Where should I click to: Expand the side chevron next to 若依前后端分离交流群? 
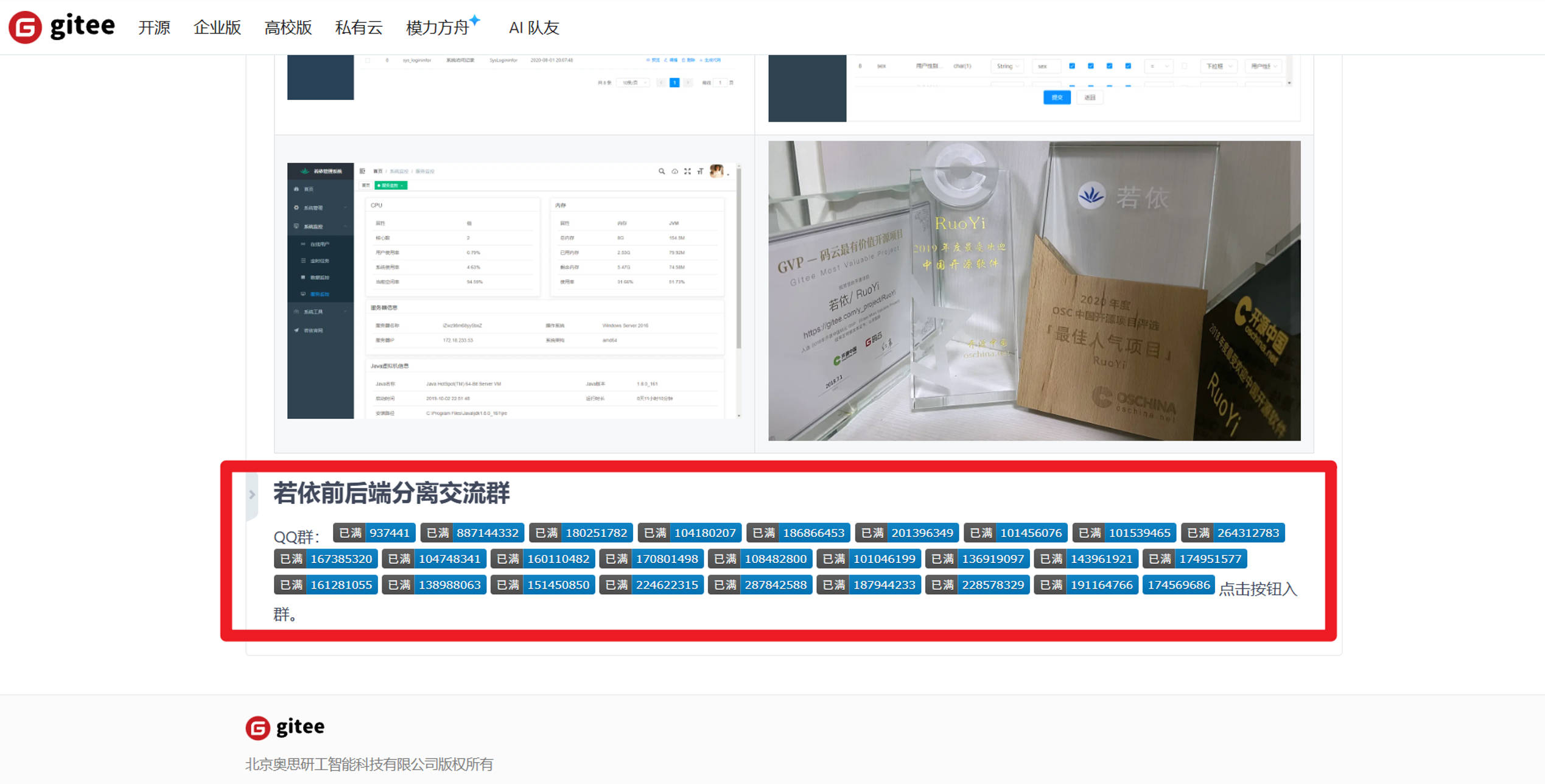pyautogui.click(x=252, y=494)
